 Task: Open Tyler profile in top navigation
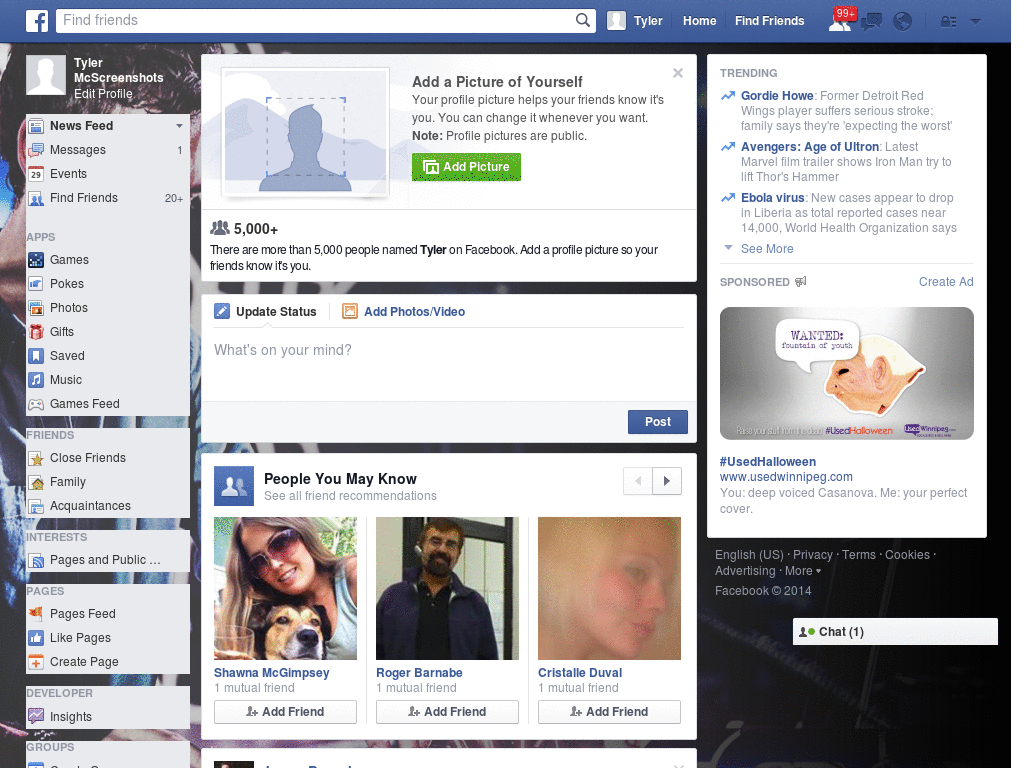(635, 21)
